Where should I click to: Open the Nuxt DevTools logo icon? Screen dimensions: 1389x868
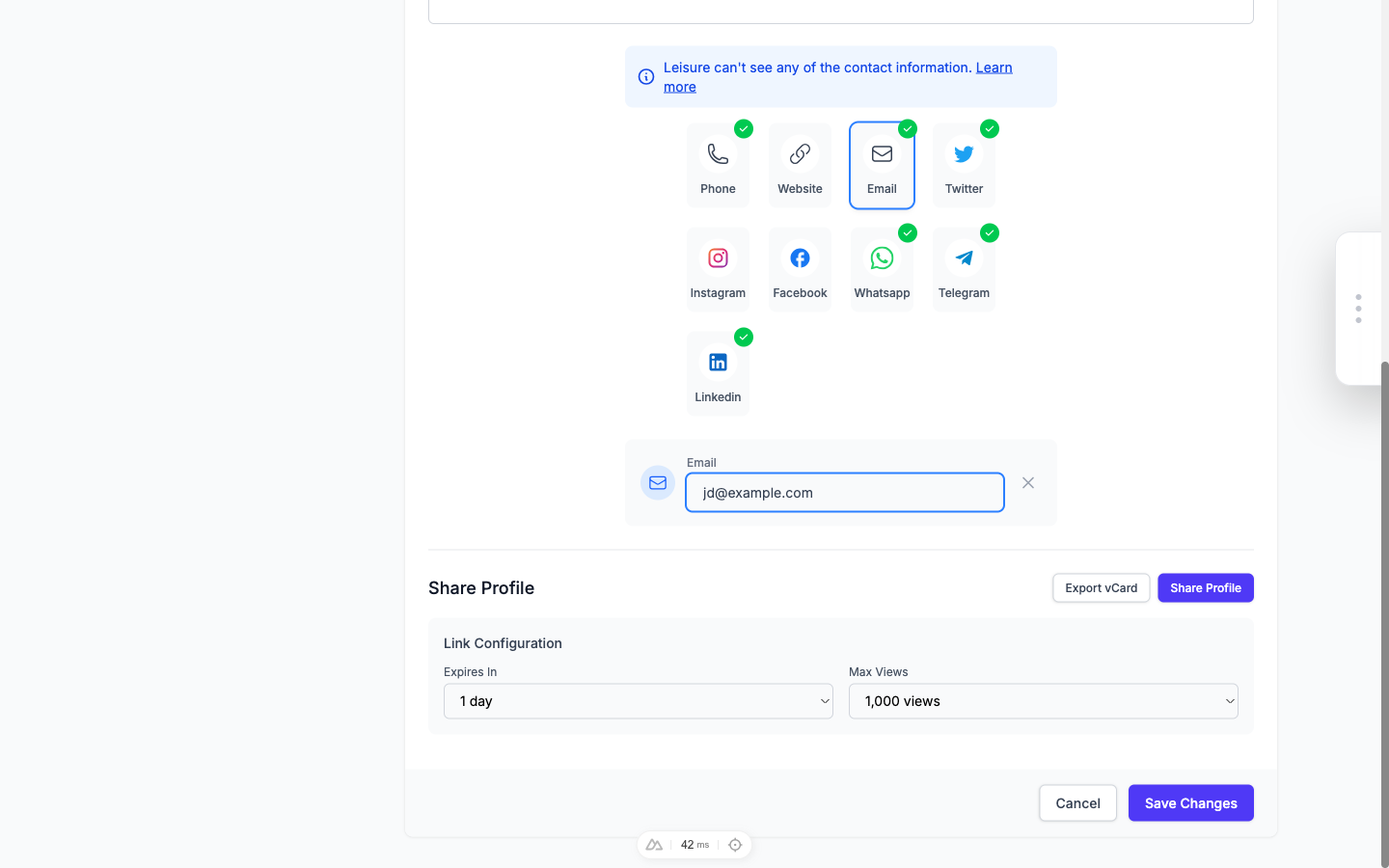pos(654,845)
